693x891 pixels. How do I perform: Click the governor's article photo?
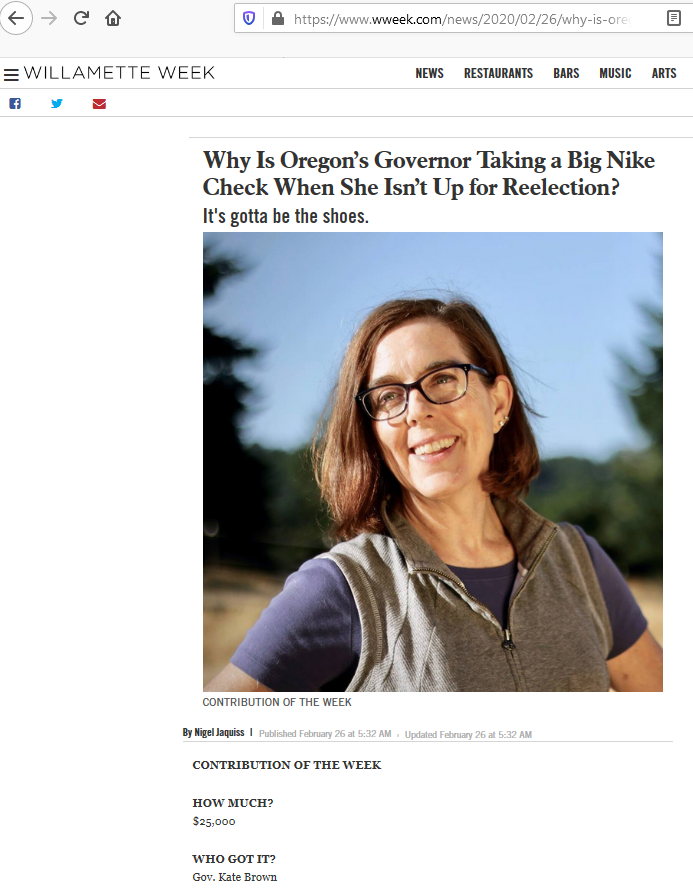[433, 461]
